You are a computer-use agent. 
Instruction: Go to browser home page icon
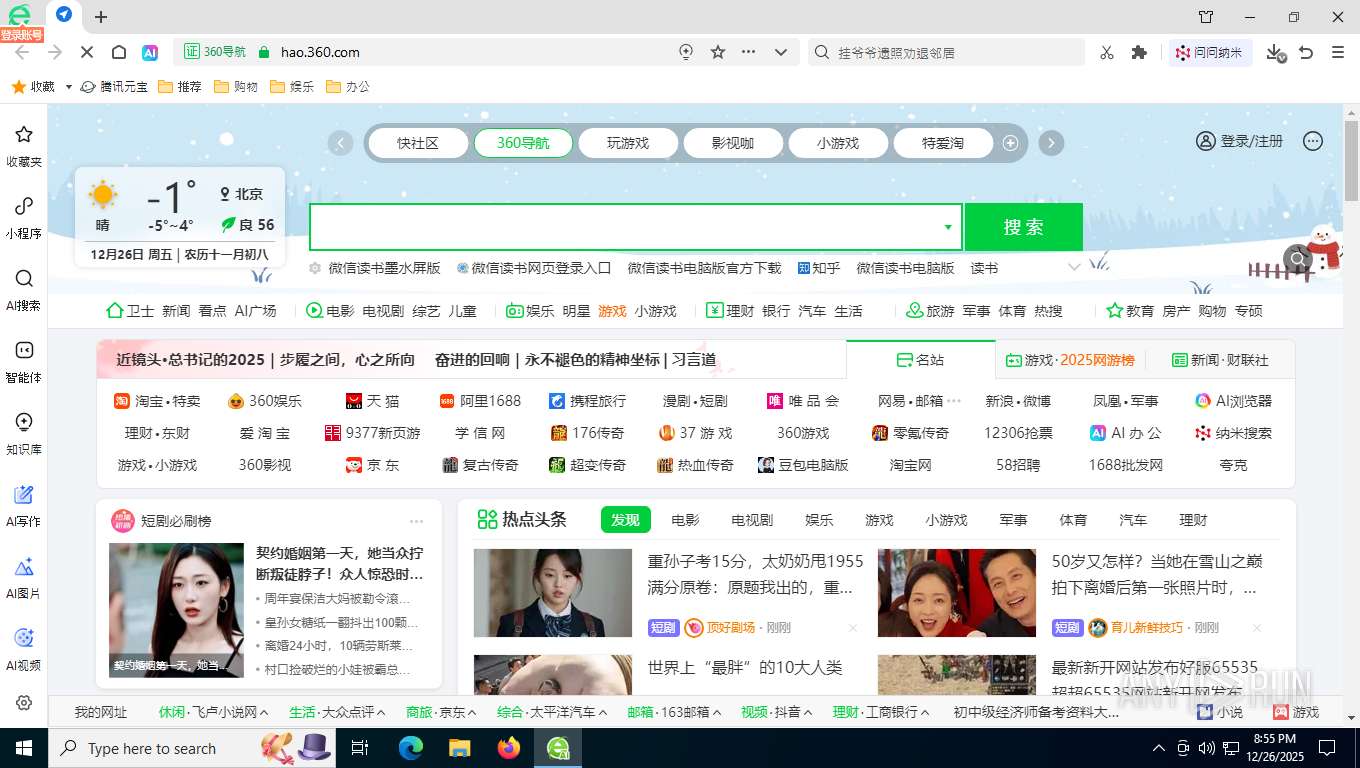click(118, 52)
